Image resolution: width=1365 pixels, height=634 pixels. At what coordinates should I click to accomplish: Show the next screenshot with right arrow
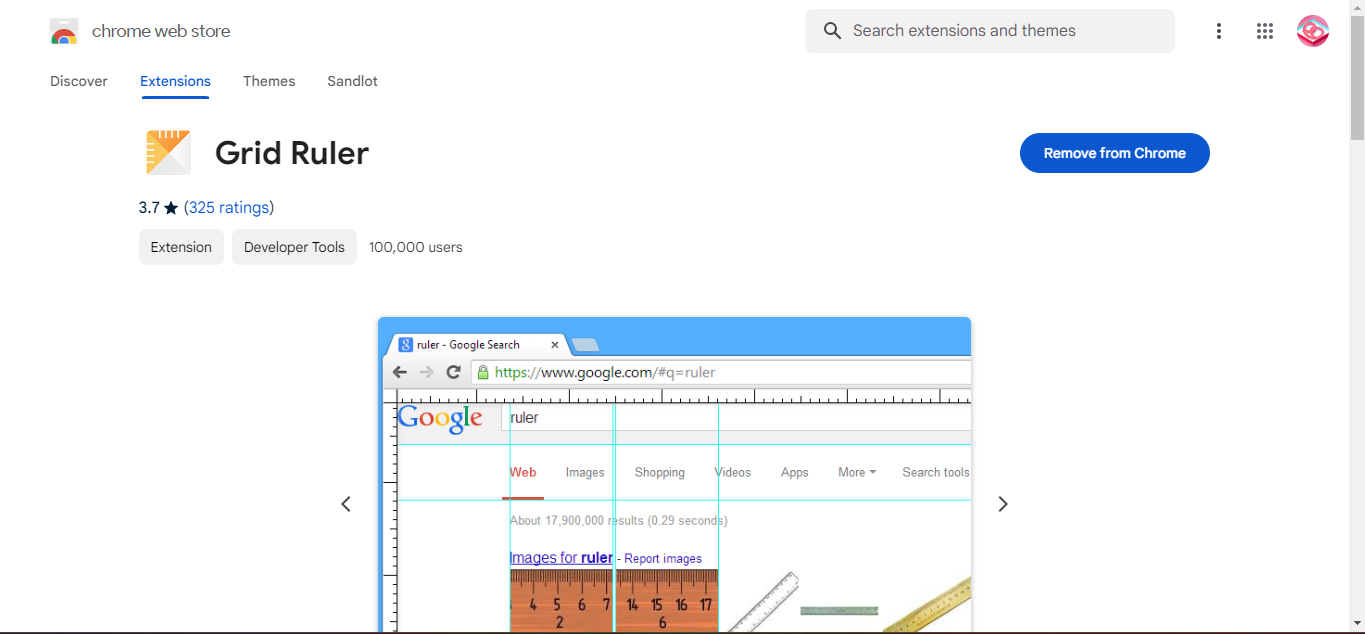coord(1003,504)
